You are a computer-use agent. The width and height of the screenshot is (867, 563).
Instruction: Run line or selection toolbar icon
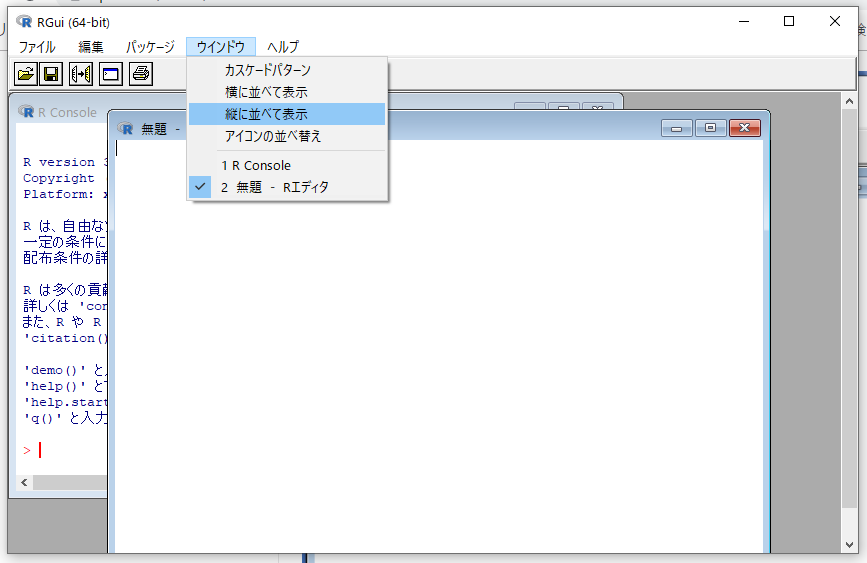pos(81,74)
